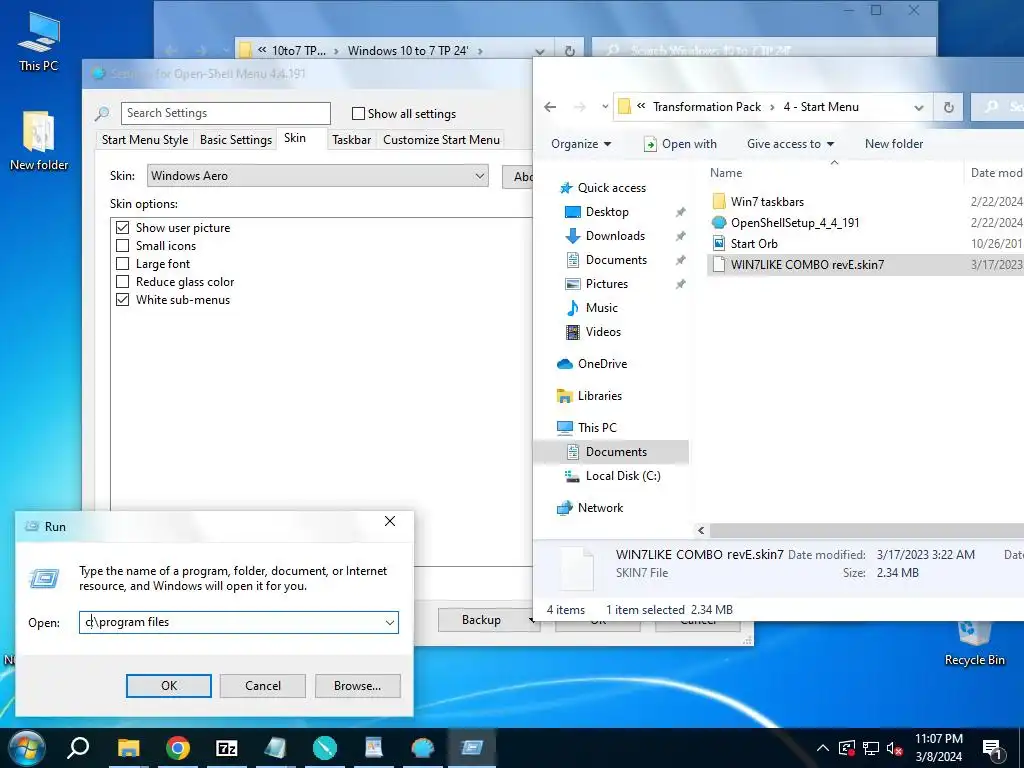The width and height of the screenshot is (1024, 768).
Task: Open Desktop in the navigation pane
Action: click(597, 212)
